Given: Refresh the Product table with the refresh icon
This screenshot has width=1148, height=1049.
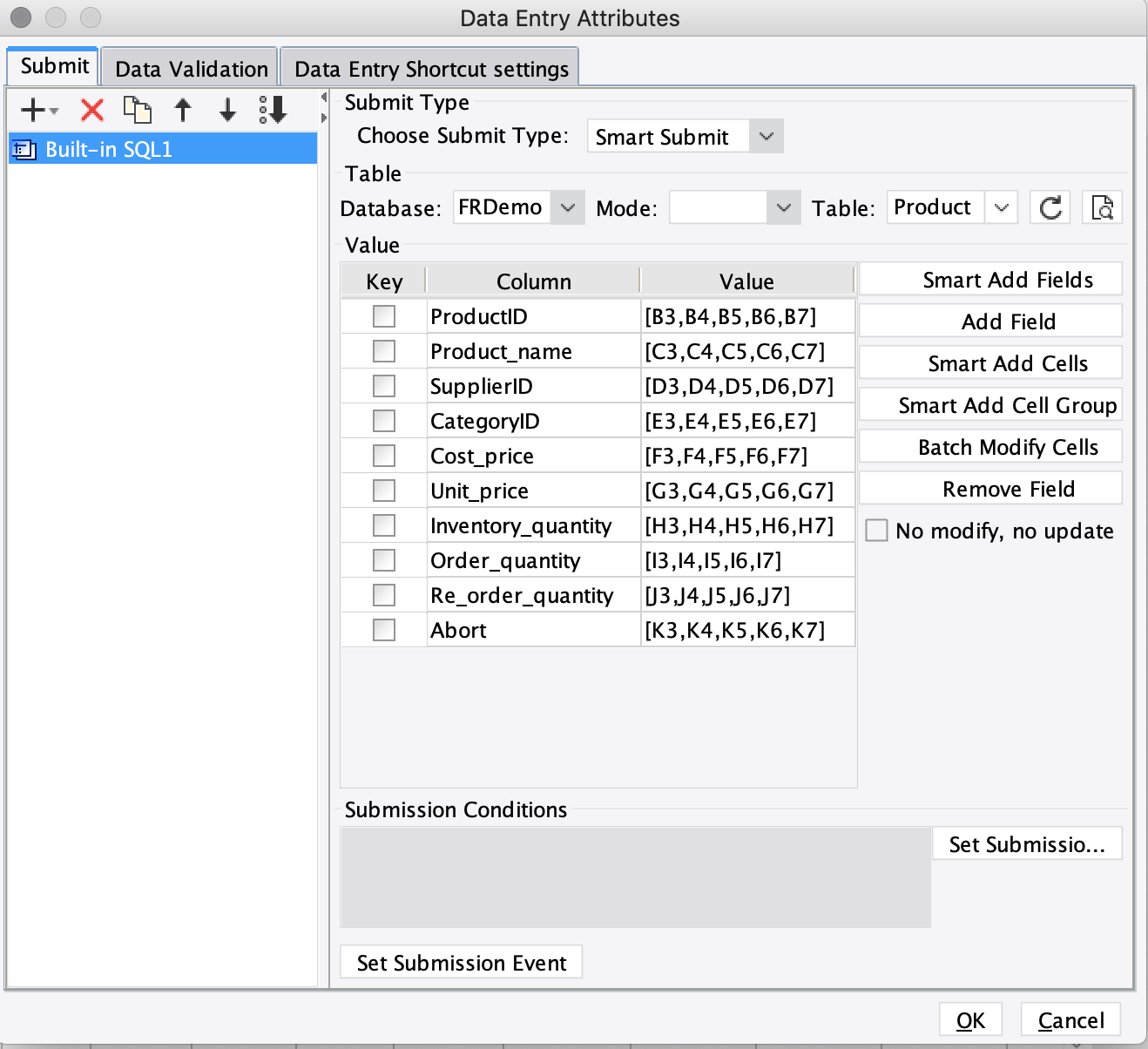Looking at the screenshot, I should click(x=1050, y=206).
